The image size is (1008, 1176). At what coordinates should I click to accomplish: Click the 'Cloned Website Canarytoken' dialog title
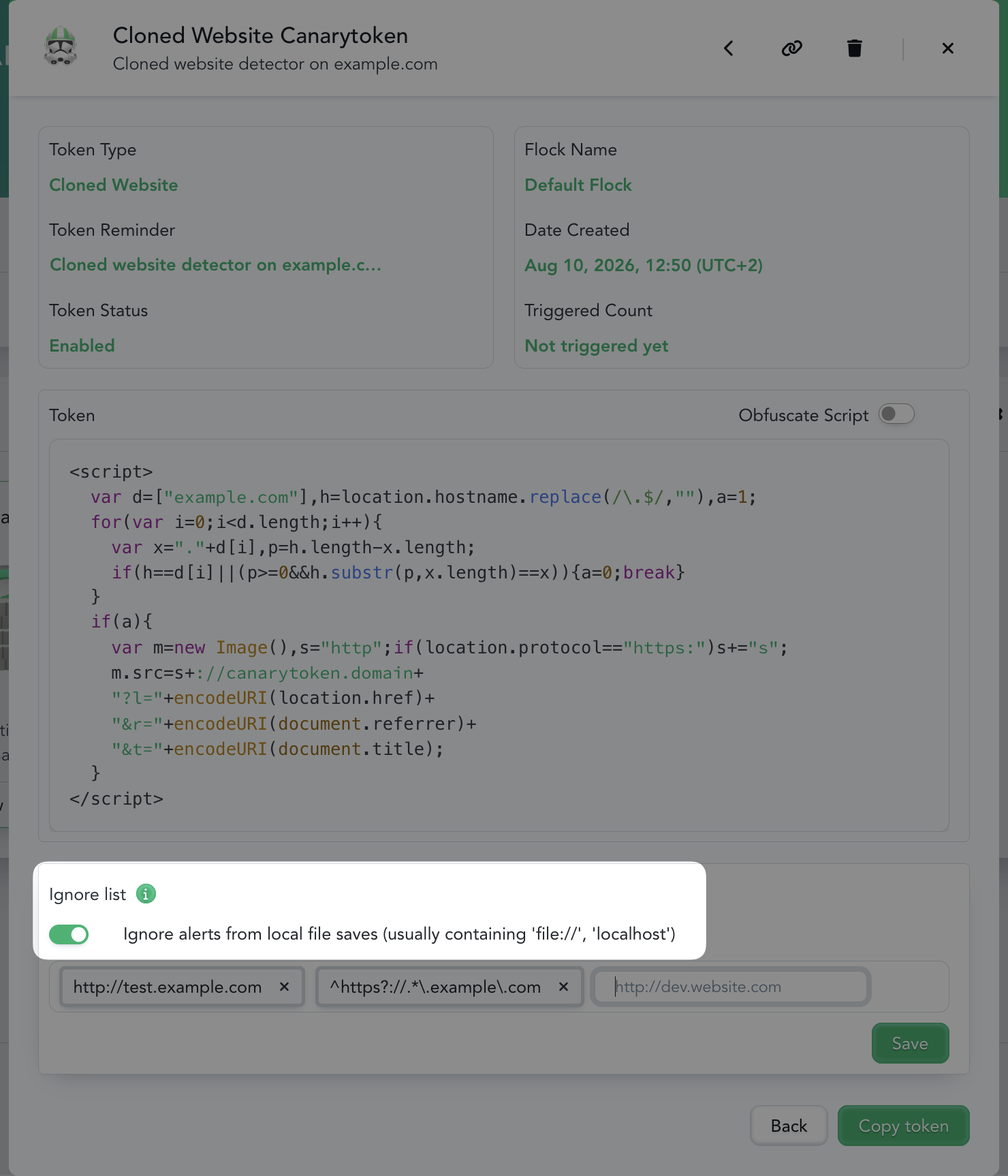(260, 35)
